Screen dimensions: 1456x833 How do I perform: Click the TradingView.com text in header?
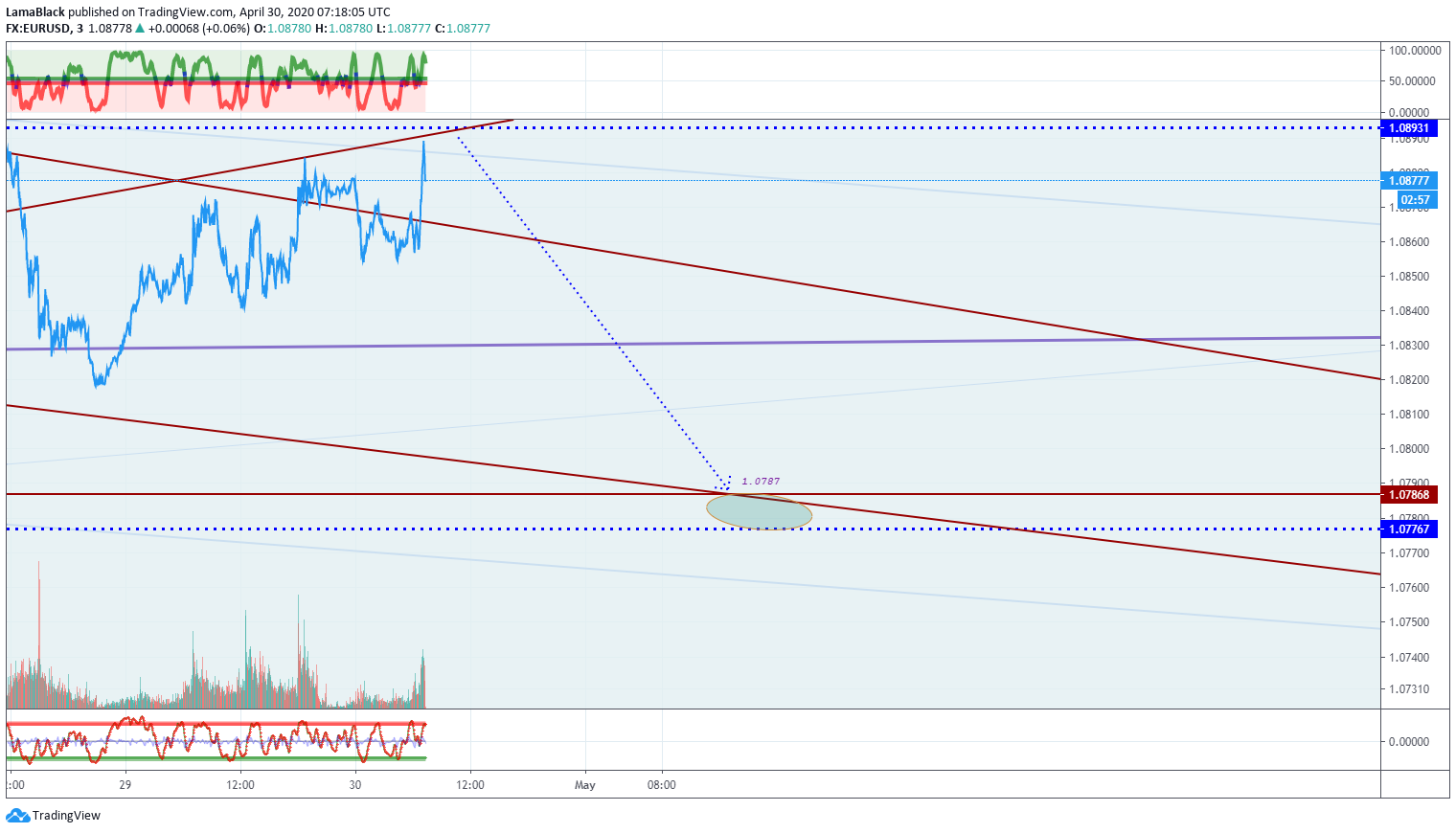186,12
